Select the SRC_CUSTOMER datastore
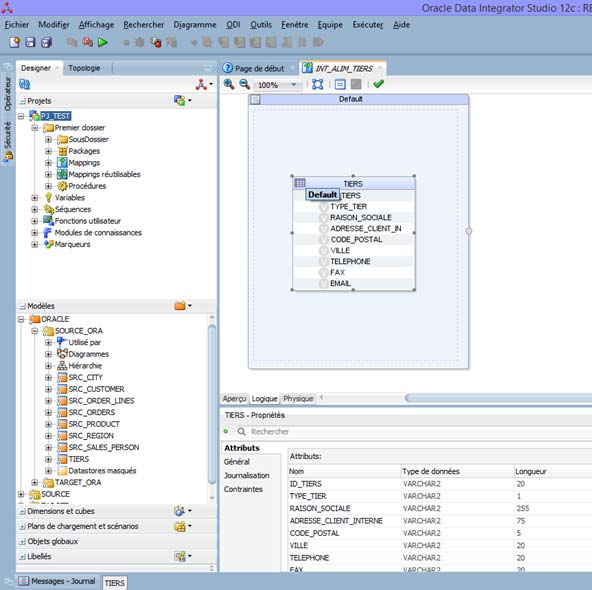This screenshot has height=590, width=592. tap(96, 389)
